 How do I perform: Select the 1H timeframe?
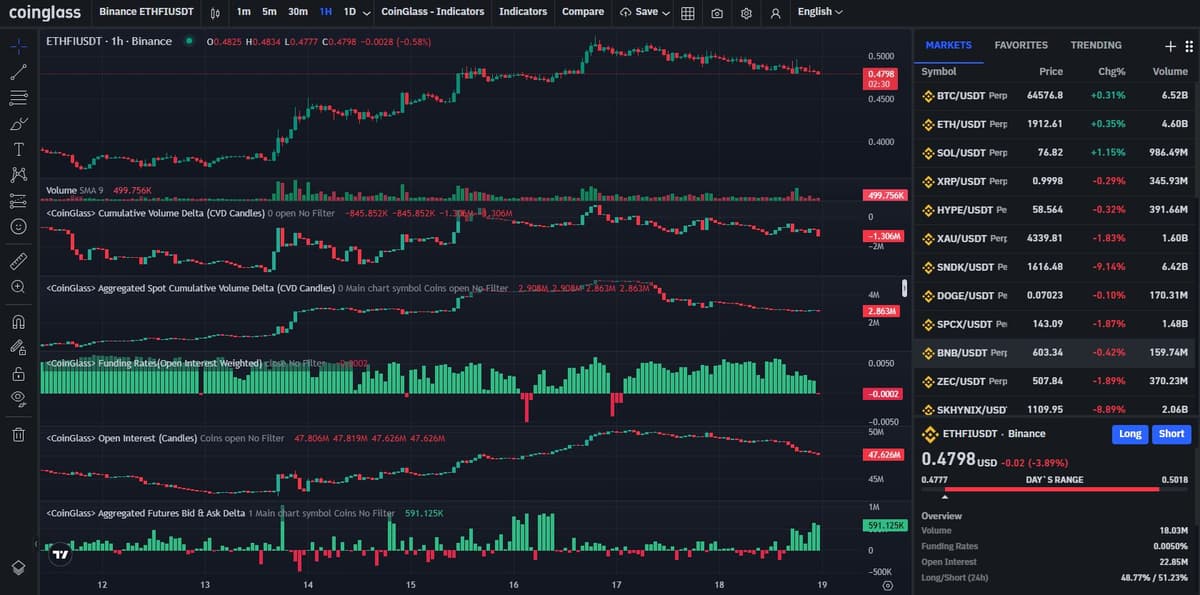click(x=326, y=12)
